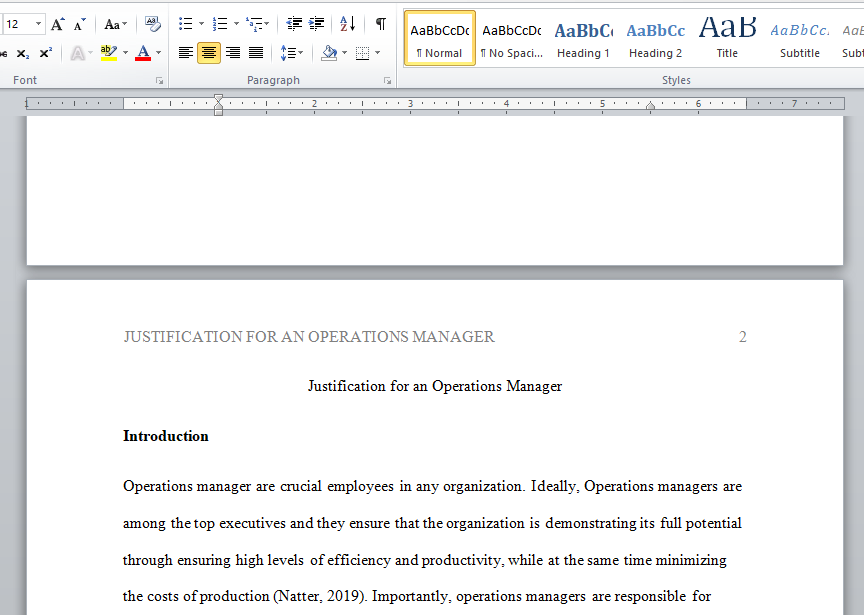Image resolution: width=864 pixels, height=615 pixels.
Task: Open the Font dialog launcher
Action: click(x=160, y=81)
